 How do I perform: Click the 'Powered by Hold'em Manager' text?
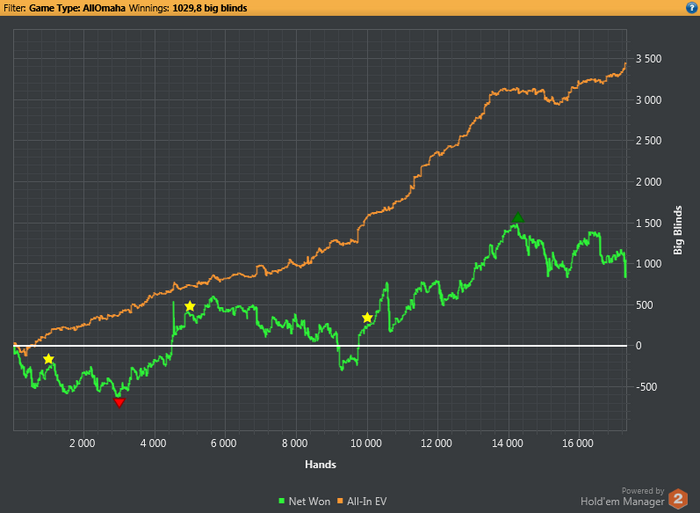623,497
